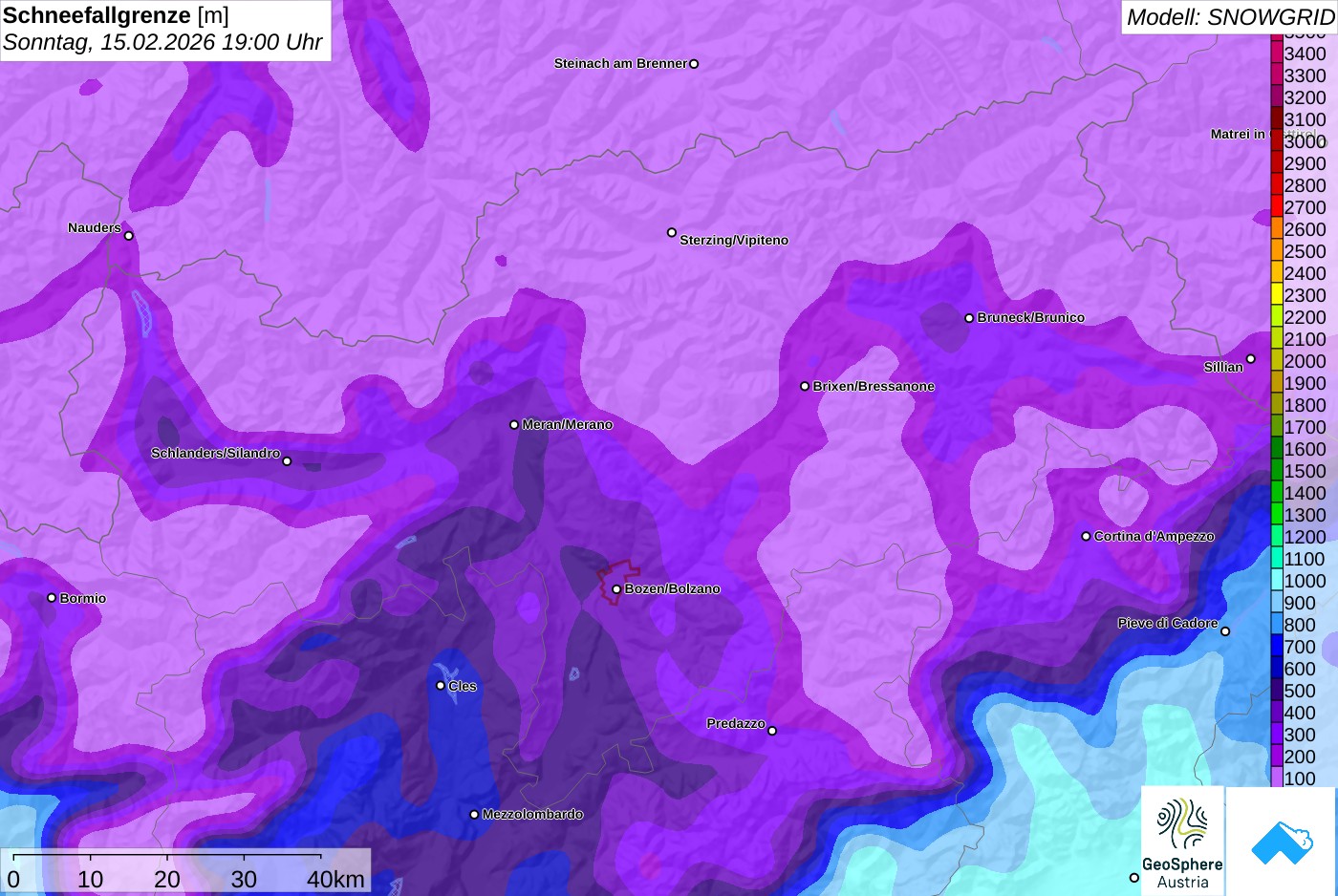The image size is (1338, 896).
Task: Select the Schlanders/Silandro marker dot
Action: (287, 461)
